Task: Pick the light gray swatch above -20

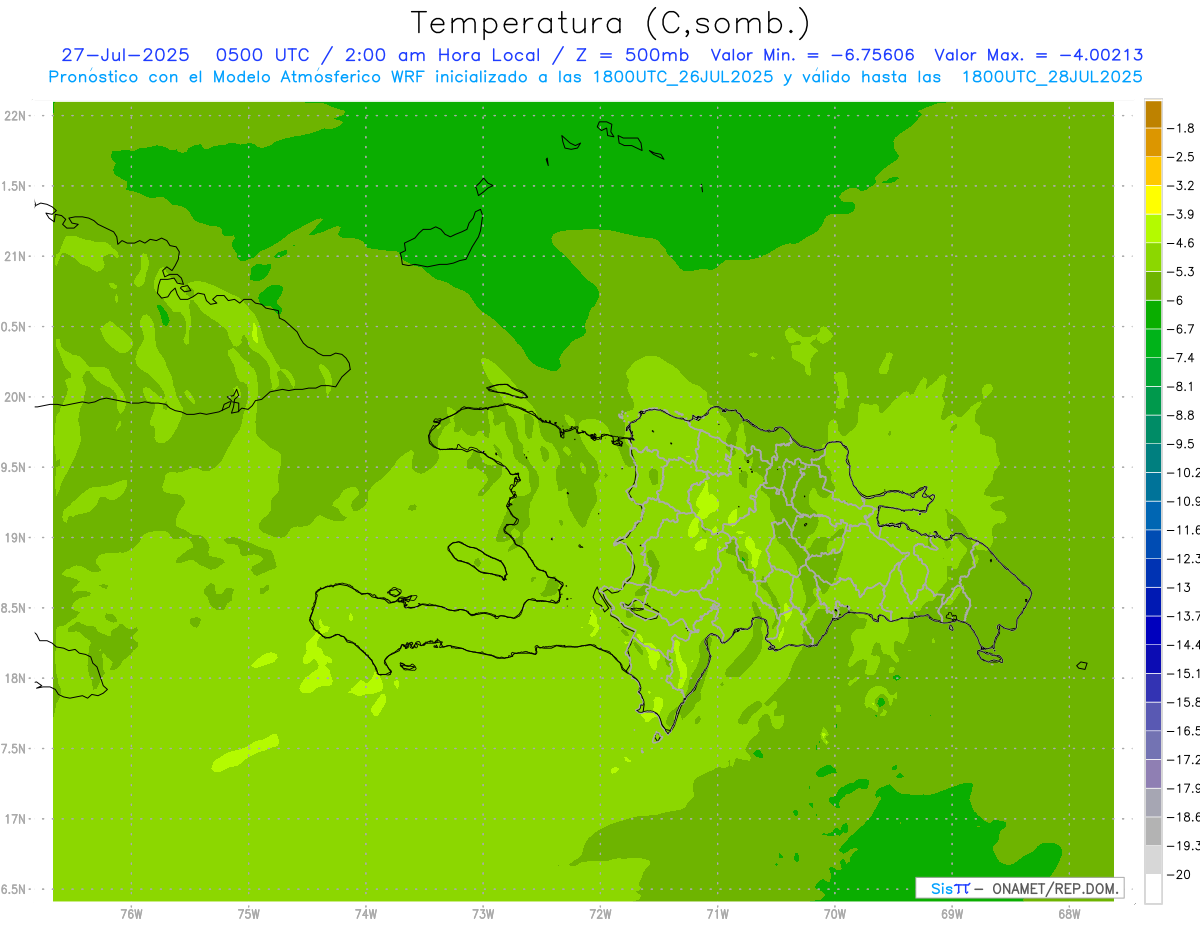Action: [1153, 860]
